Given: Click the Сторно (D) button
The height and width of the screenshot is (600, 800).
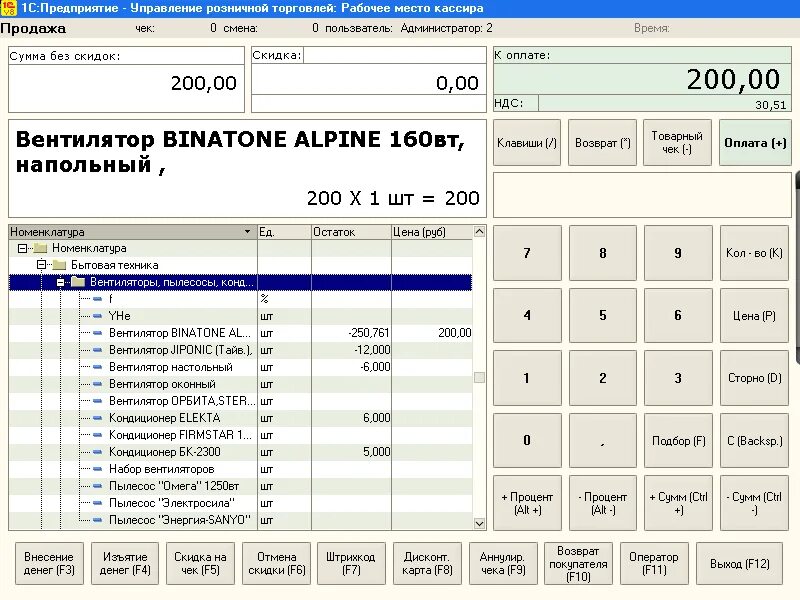Looking at the screenshot, I should [x=755, y=378].
